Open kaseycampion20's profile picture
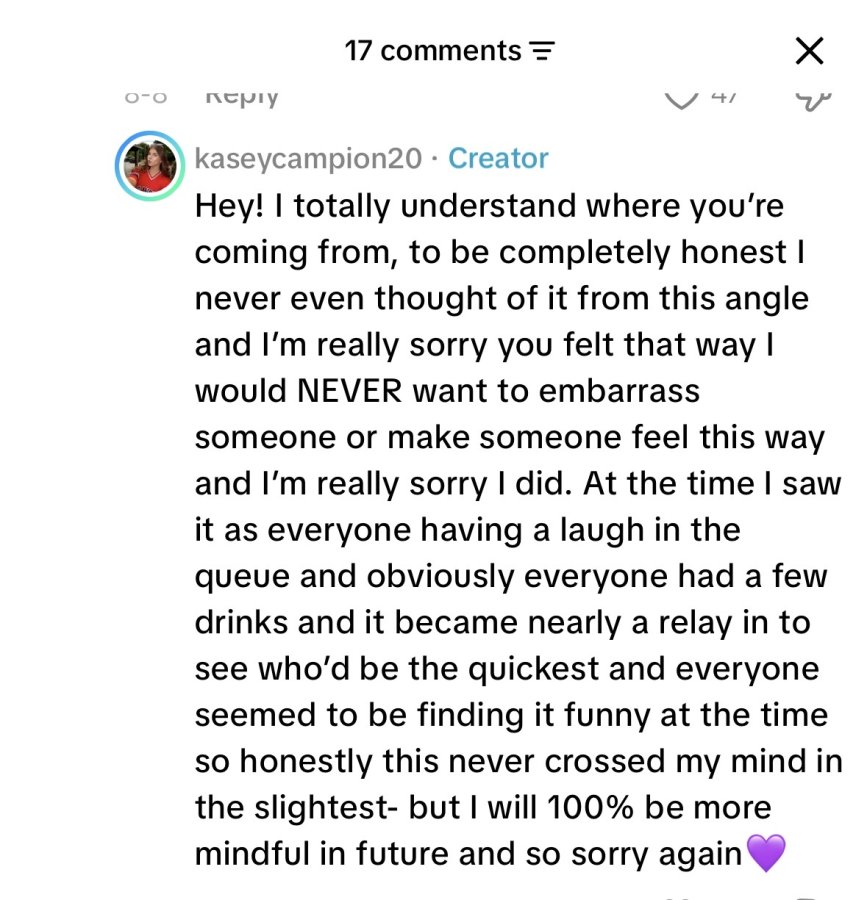 pos(150,165)
